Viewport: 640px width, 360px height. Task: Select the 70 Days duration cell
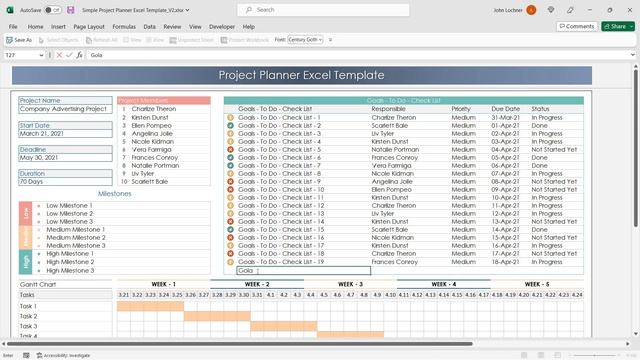tap(65, 182)
